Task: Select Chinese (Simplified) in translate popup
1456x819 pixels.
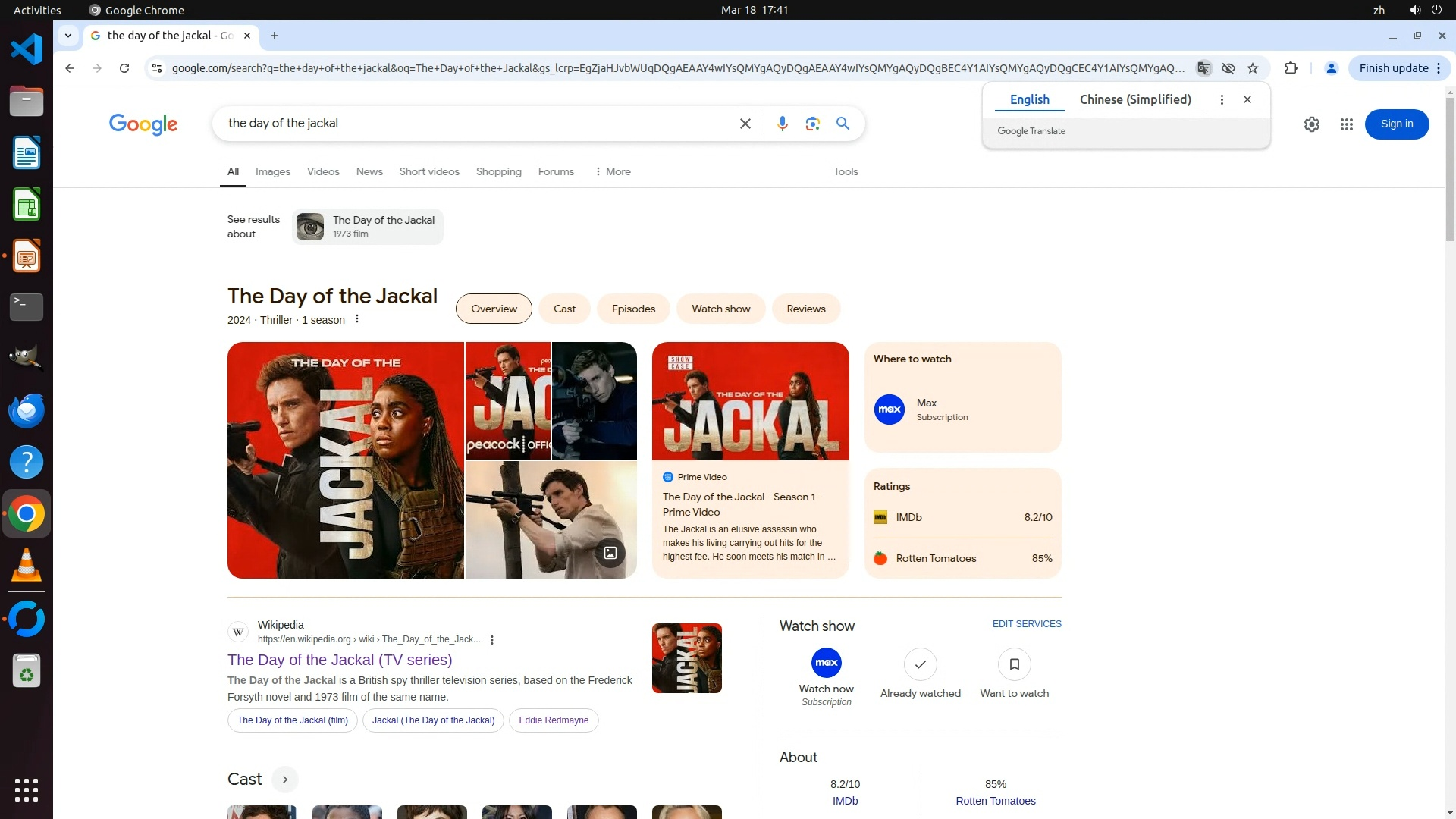Action: click(x=1134, y=99)
